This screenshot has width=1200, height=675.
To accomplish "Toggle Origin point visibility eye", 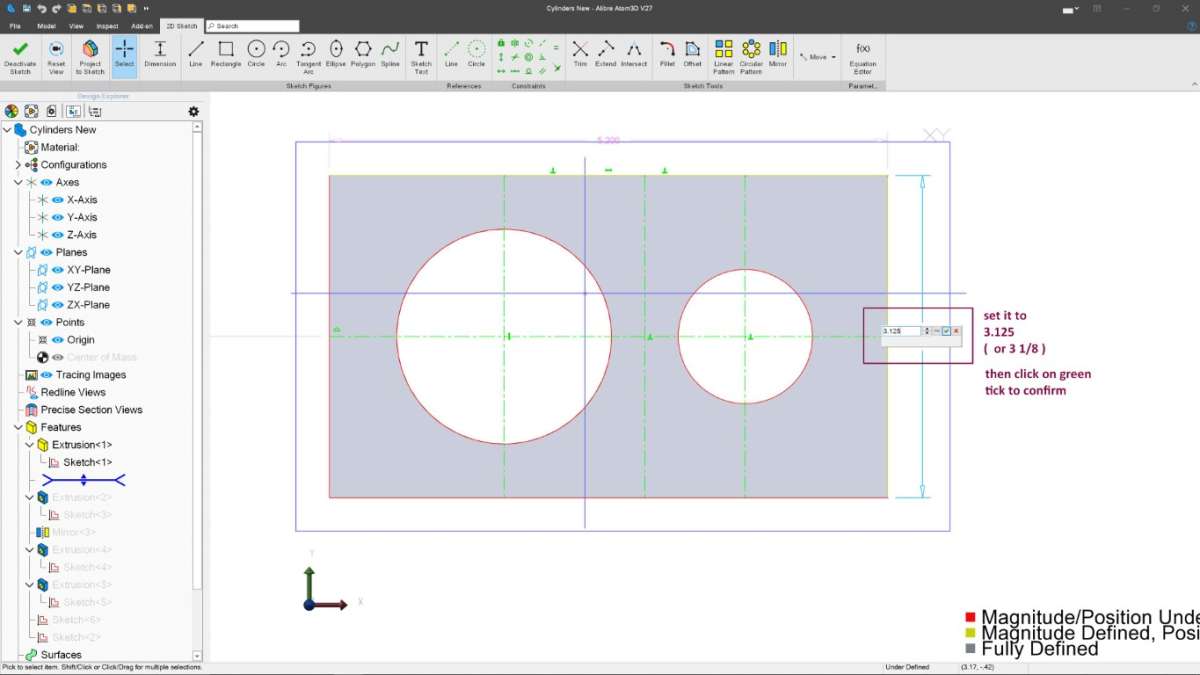I will click(x=57, y=340).
